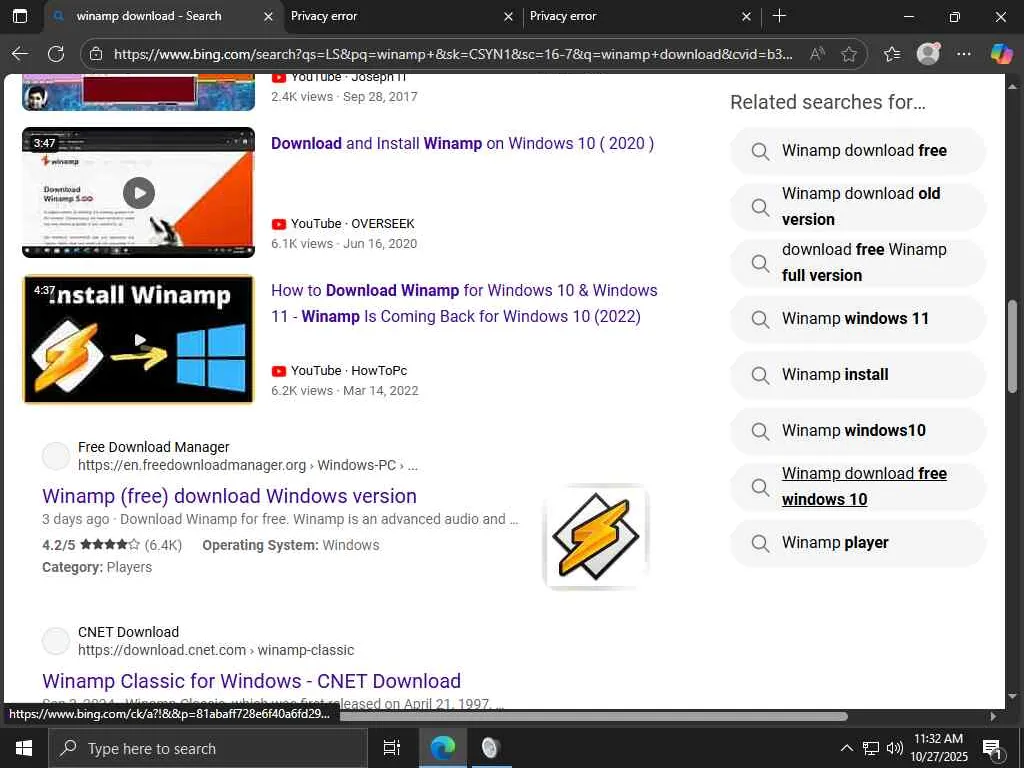The width and height of the screenshot is (1024, 768).
Task: Close the second Privacy error tab
Action: (746, 16)
